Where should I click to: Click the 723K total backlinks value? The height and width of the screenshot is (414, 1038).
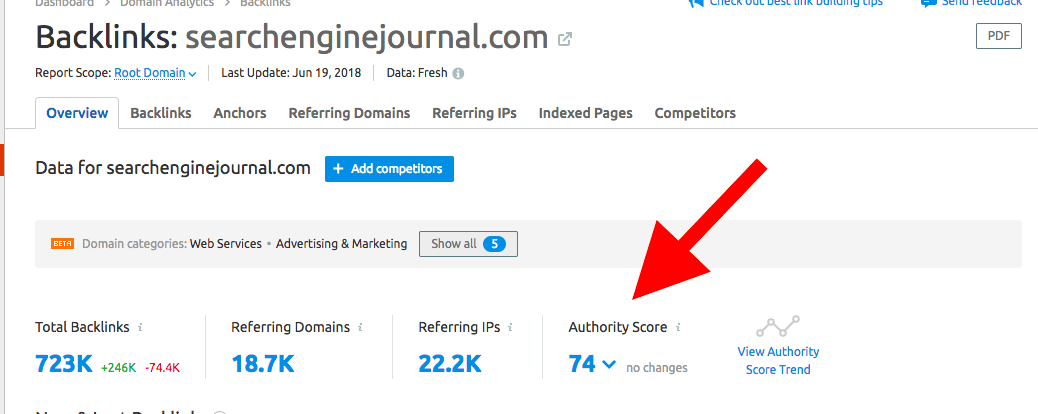point(64,364)
